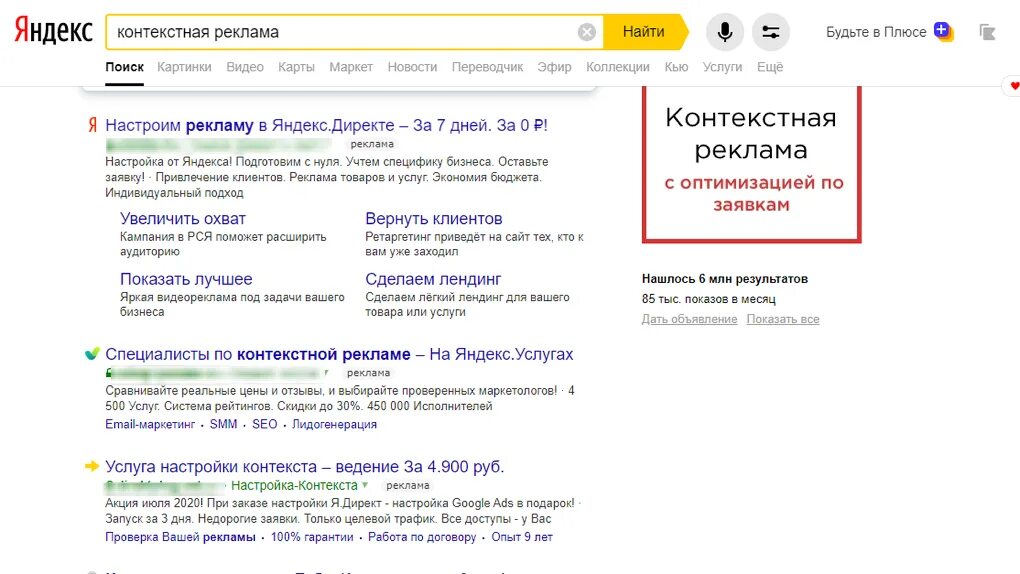This screenshot has width=1020, height=574.
Task: Open Работа по договору quick link
Action: point(422,537)
